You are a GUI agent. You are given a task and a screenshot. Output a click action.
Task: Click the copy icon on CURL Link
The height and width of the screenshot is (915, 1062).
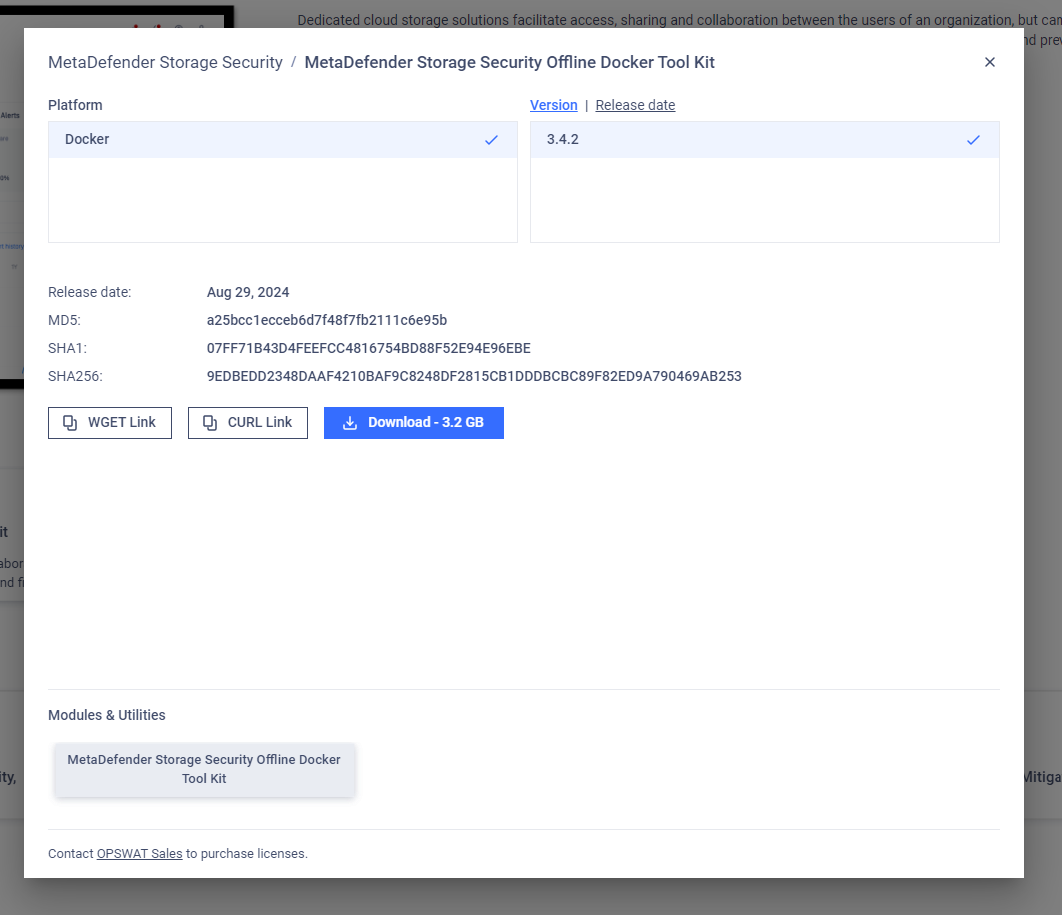210,423
